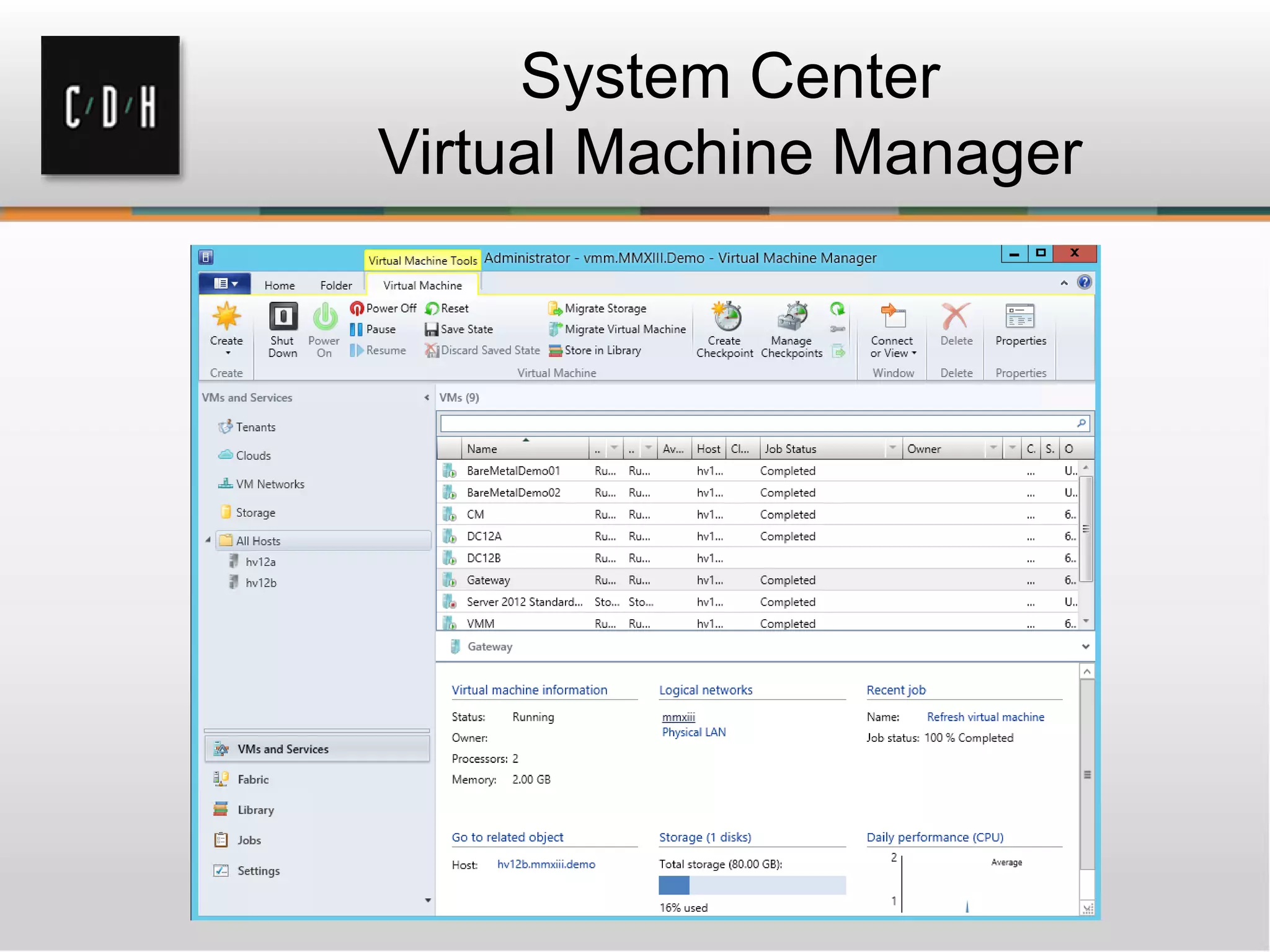Click the Repair wrench icon in ribbon
Screen dimensions: 1270x952
point(838,329)
